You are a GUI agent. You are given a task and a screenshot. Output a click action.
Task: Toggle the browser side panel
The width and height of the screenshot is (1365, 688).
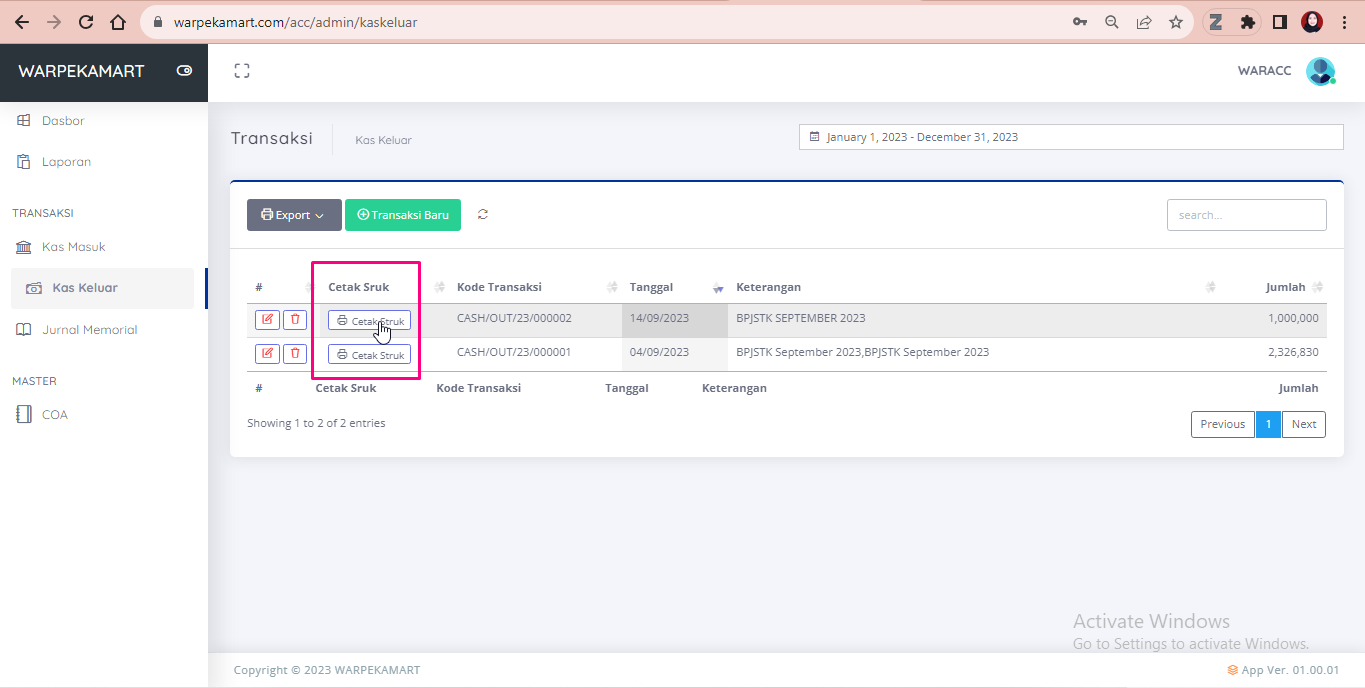click(x=1279, y=22)
